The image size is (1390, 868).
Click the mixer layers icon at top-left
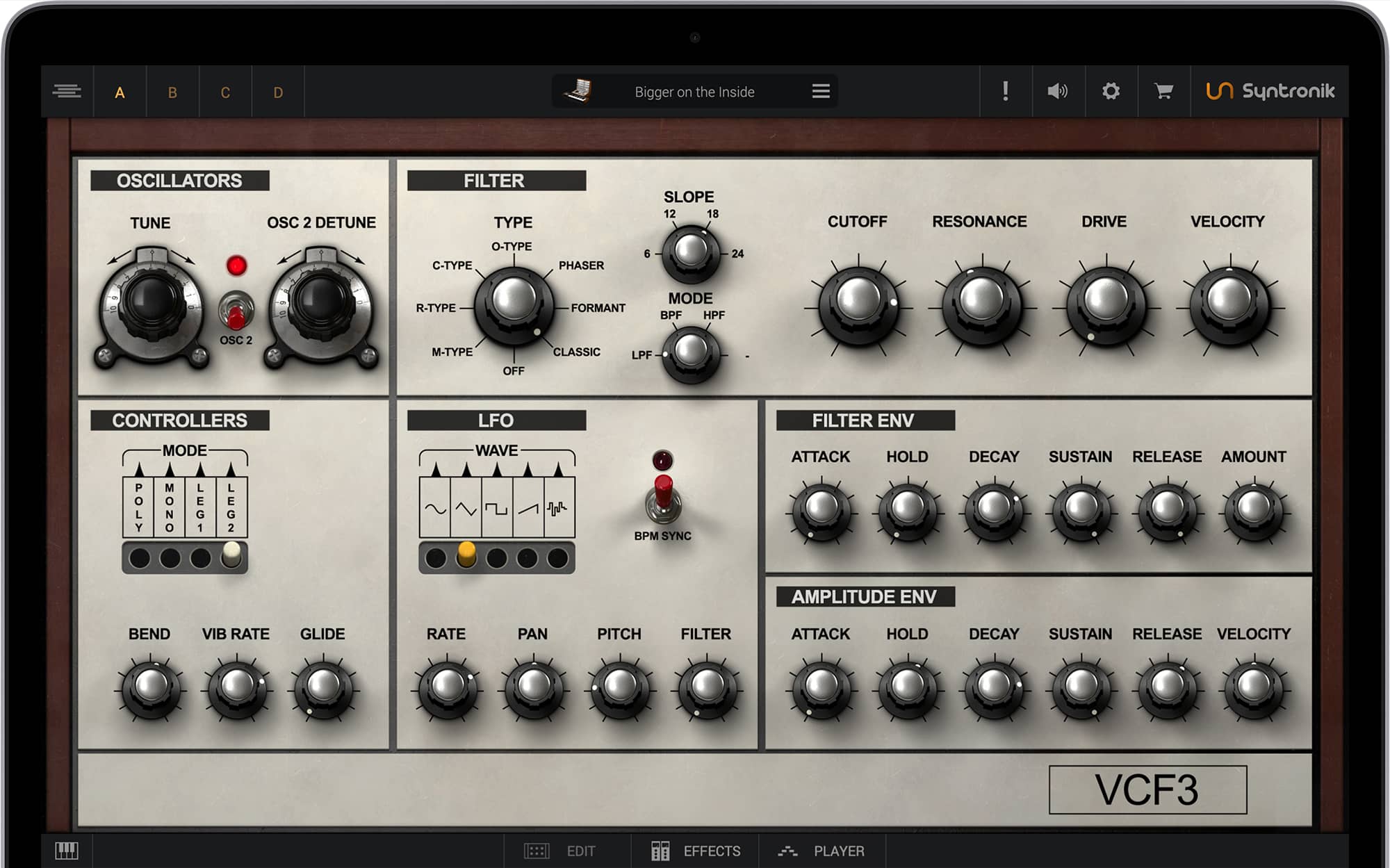pyautogui.click(x=67, y=91)
